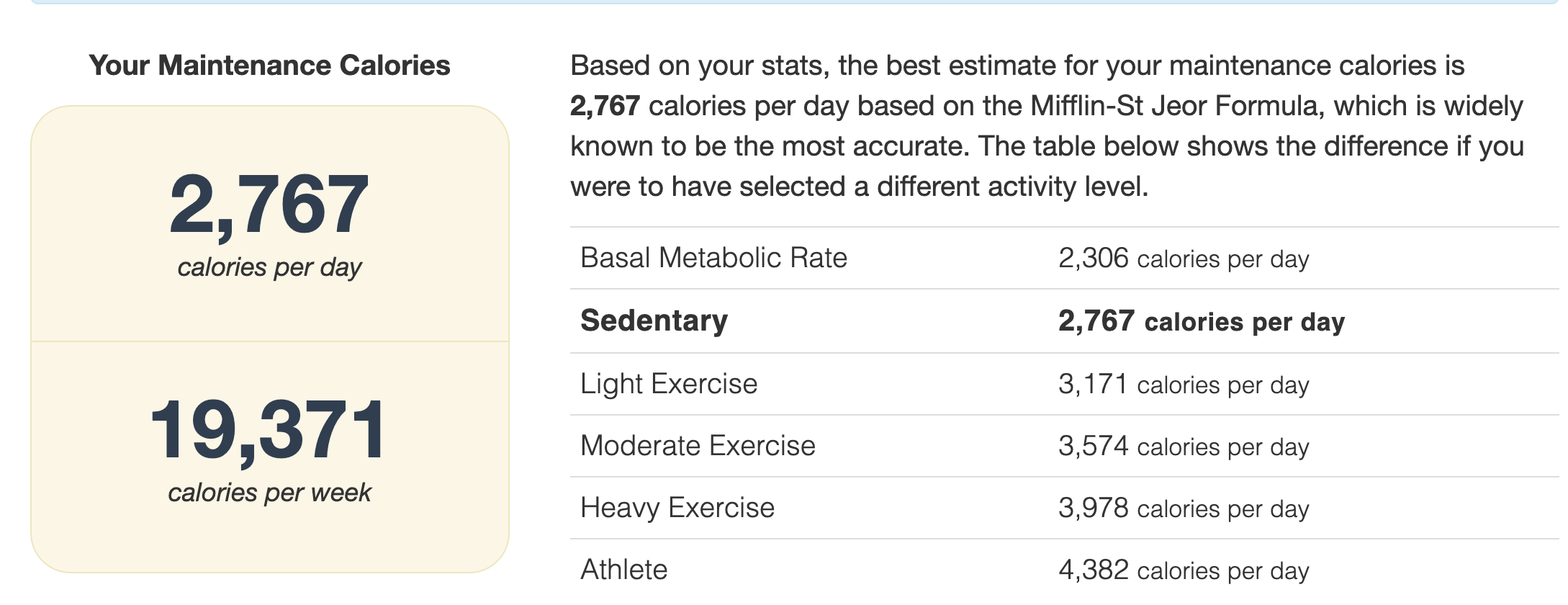Viewport: 1568px width, 605px height.
Task: Click the bold 2,767 calories value in table
Action: tap(1201, 321)
